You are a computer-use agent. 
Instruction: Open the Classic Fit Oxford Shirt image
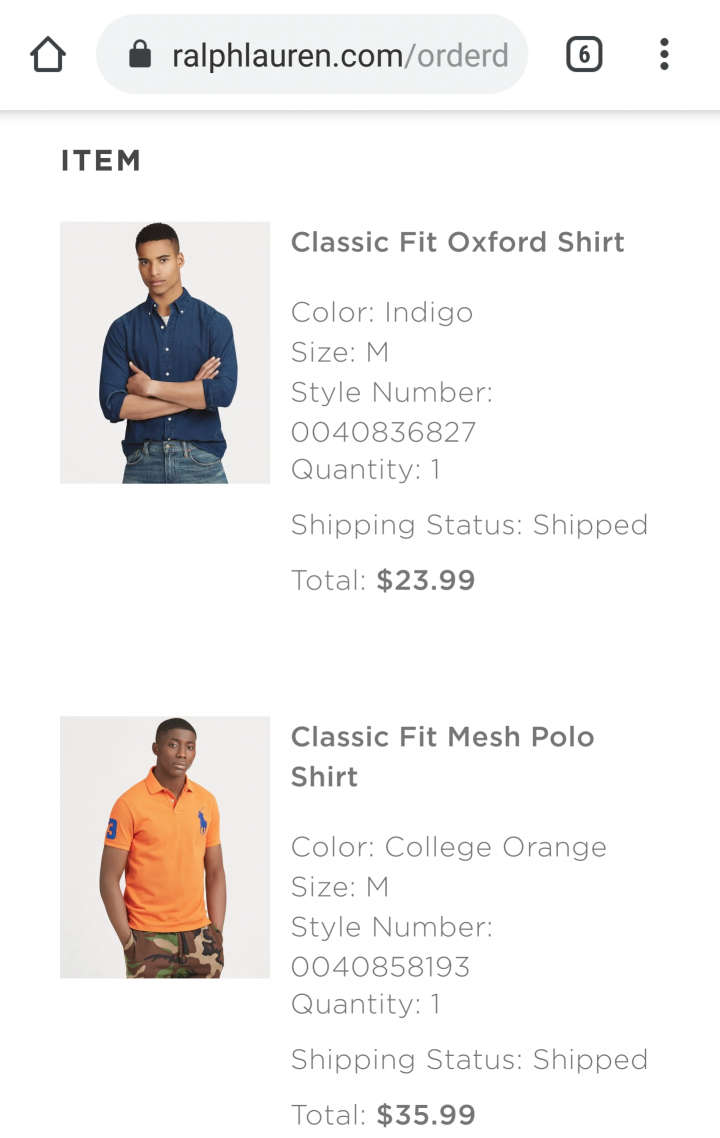pos(165,353)
